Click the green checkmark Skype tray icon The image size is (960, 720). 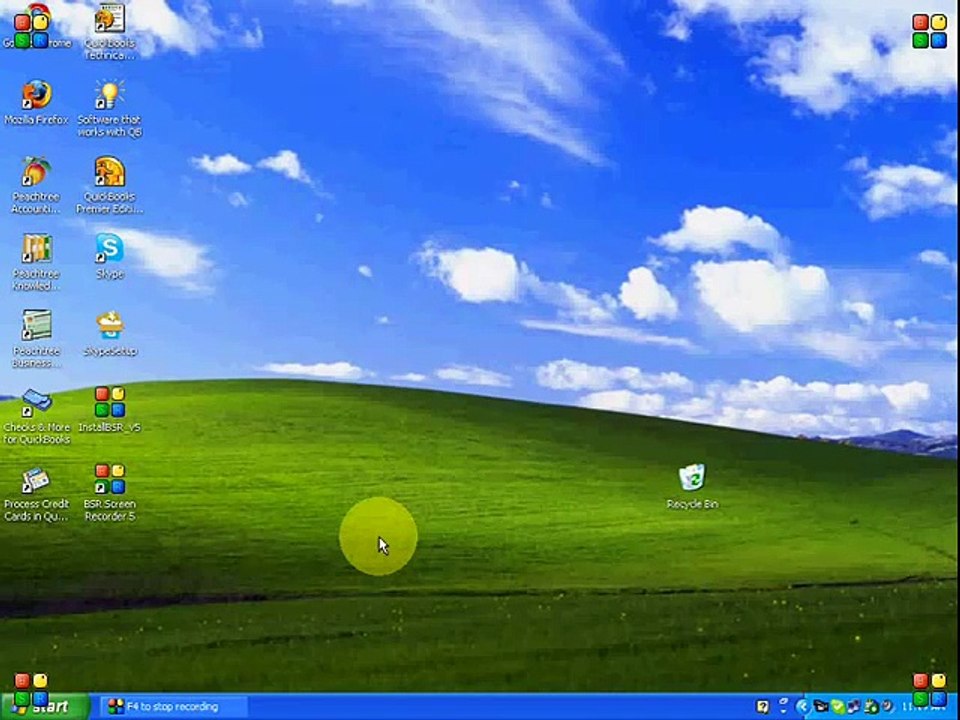[x=838, y=707]
